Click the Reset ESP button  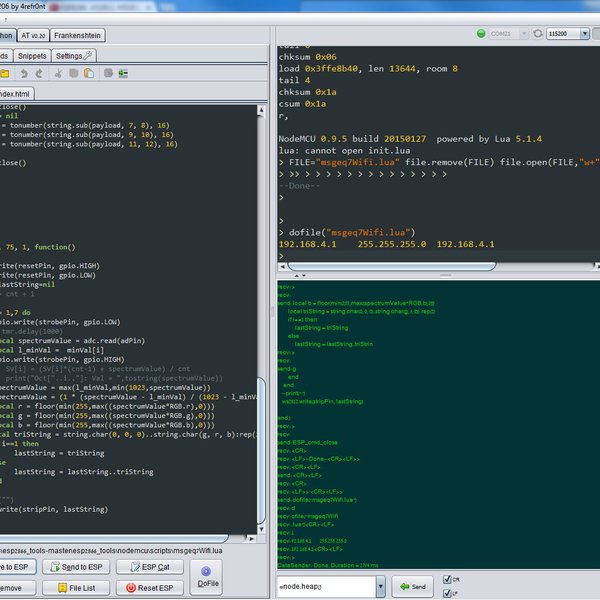tap(150, 588)
